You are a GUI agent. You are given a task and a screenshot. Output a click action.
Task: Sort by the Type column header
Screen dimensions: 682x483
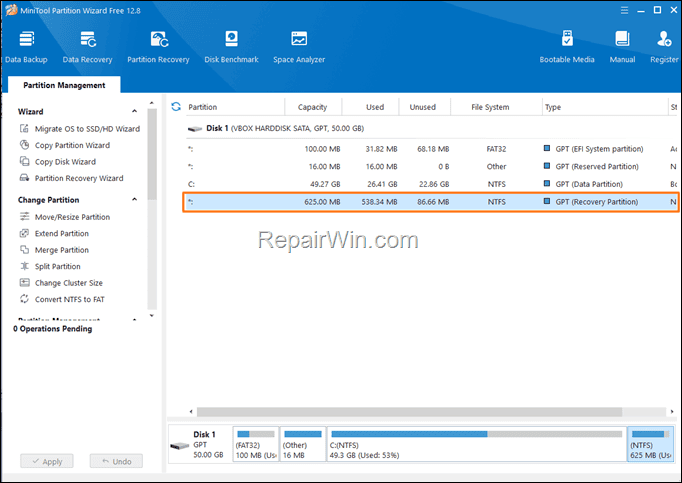pos(604,107)
